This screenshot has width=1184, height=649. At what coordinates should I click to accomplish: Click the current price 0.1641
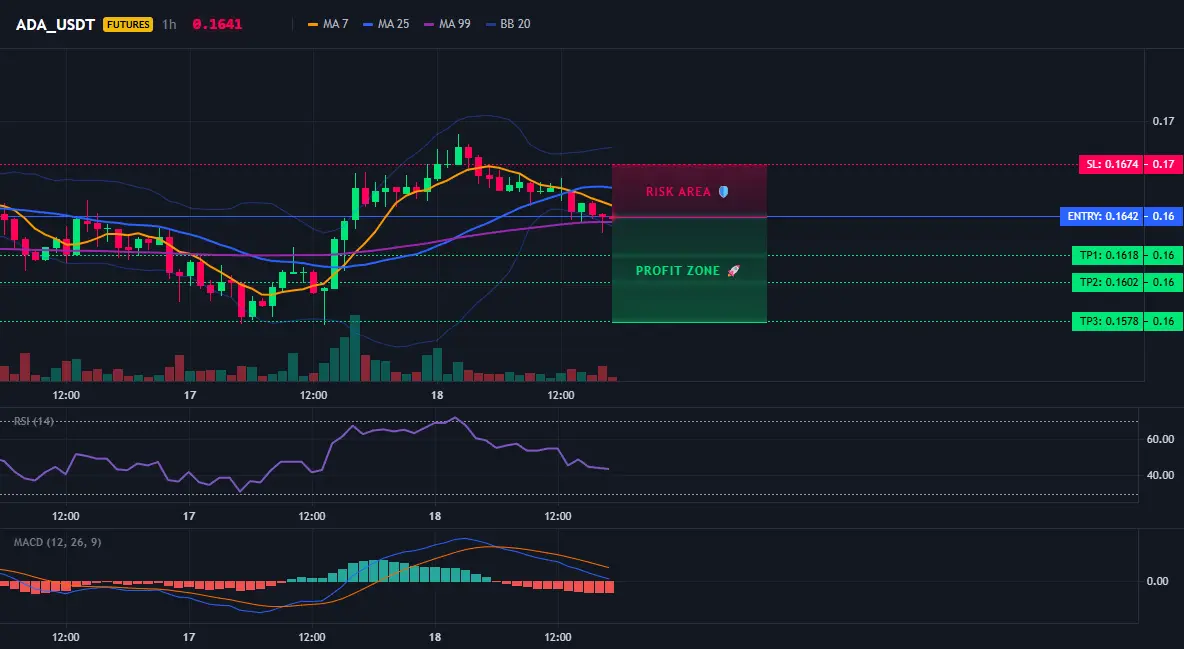coord(217,24)
